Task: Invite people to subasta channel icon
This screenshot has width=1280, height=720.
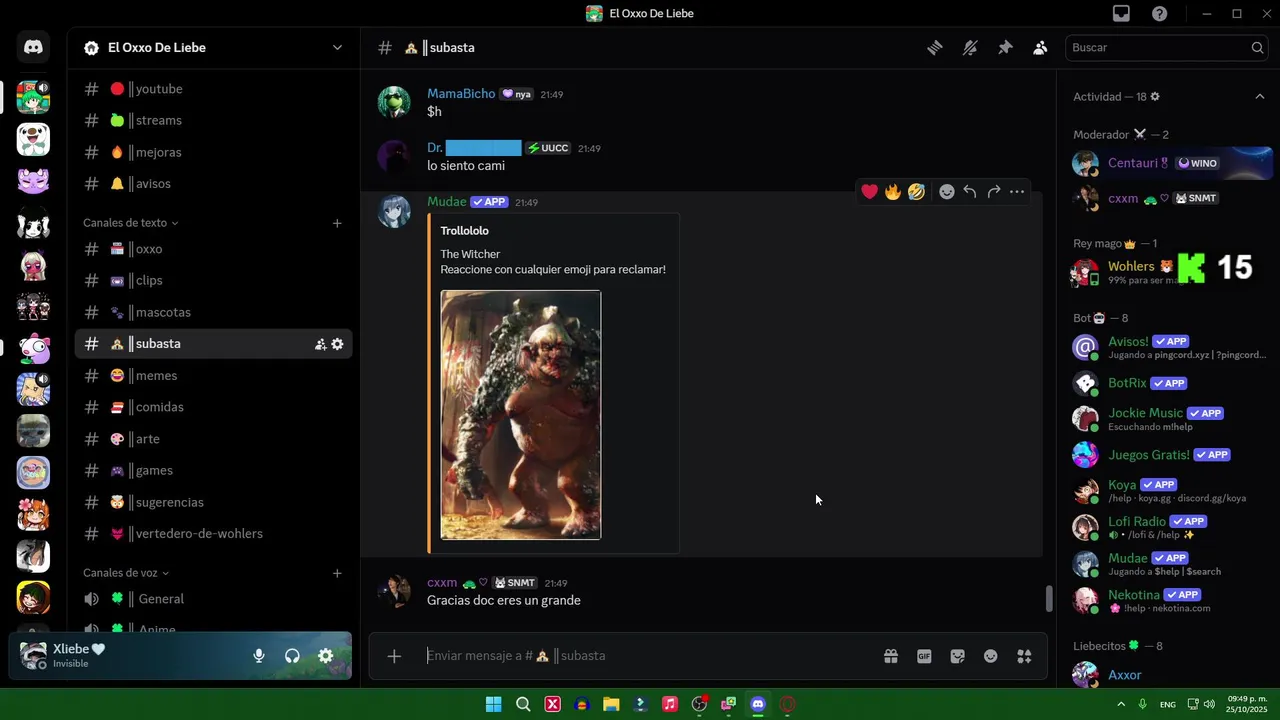Action: (320, 344)
